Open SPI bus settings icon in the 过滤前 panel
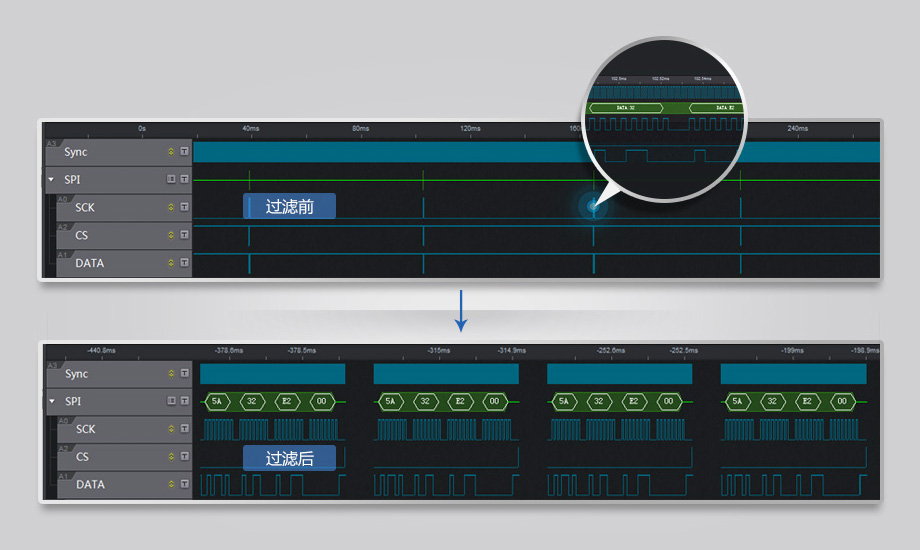Viewport: 920px width, 550px height. tap(171, 179)
